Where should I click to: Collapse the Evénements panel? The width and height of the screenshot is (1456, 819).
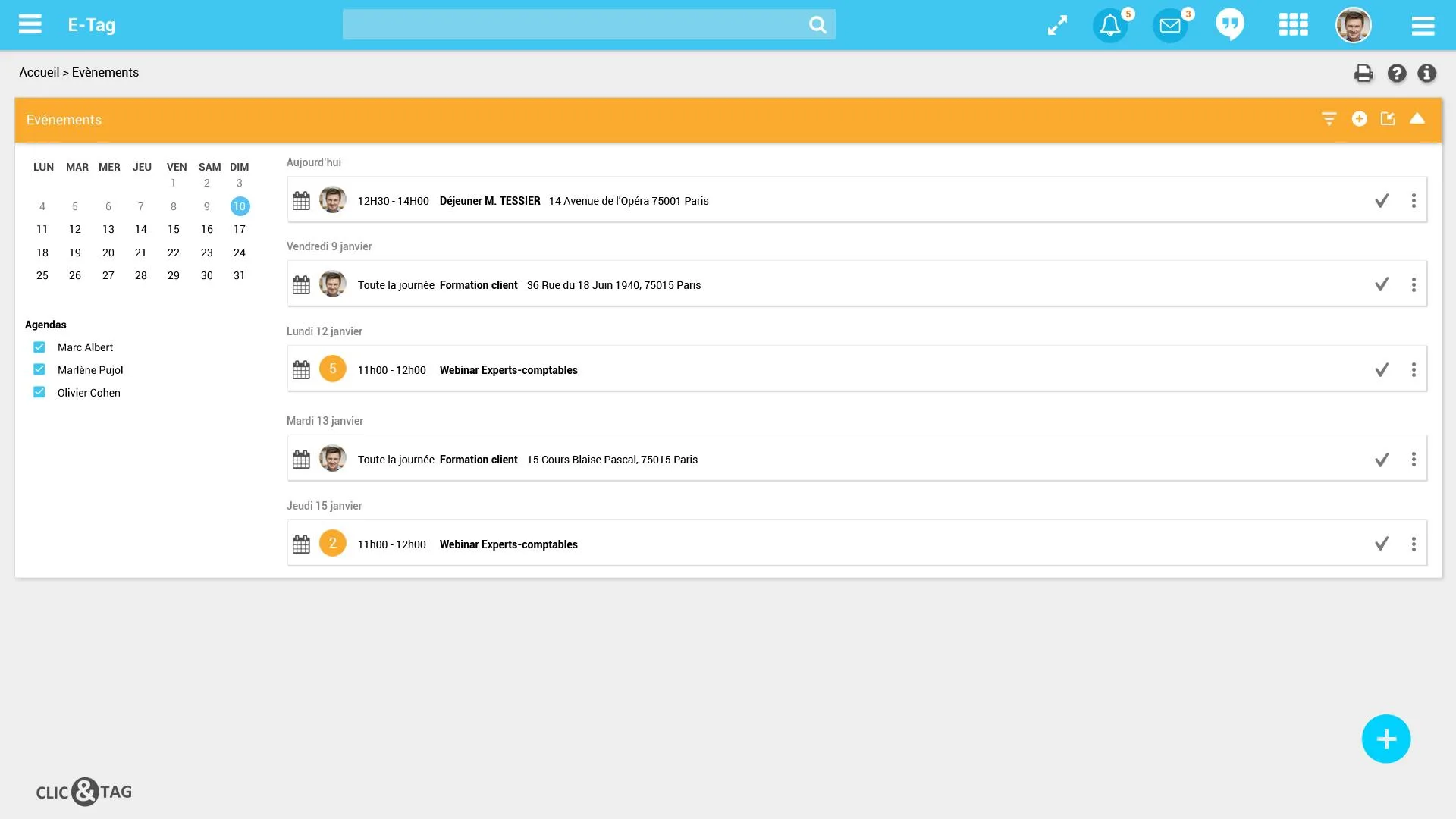1417,118
